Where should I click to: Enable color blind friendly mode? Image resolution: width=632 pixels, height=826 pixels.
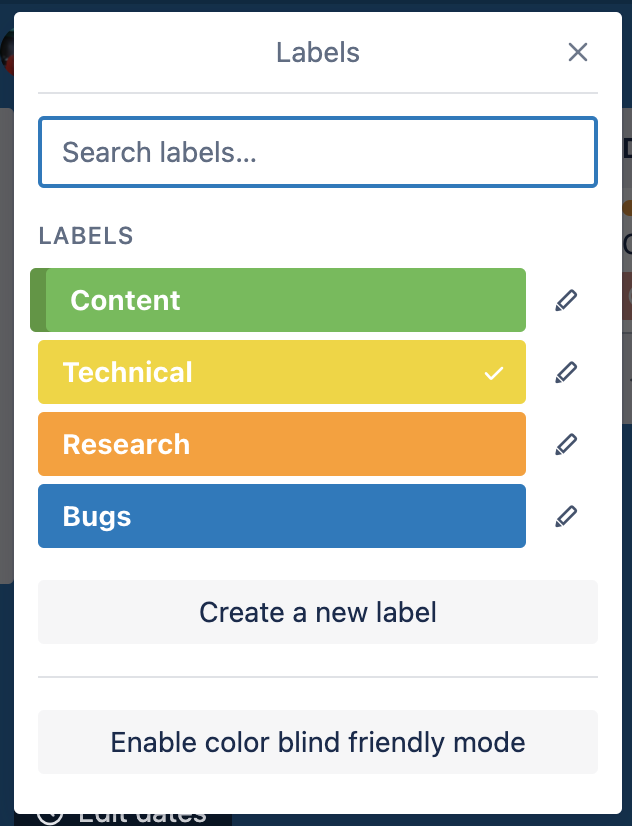(x=318, y=742)
